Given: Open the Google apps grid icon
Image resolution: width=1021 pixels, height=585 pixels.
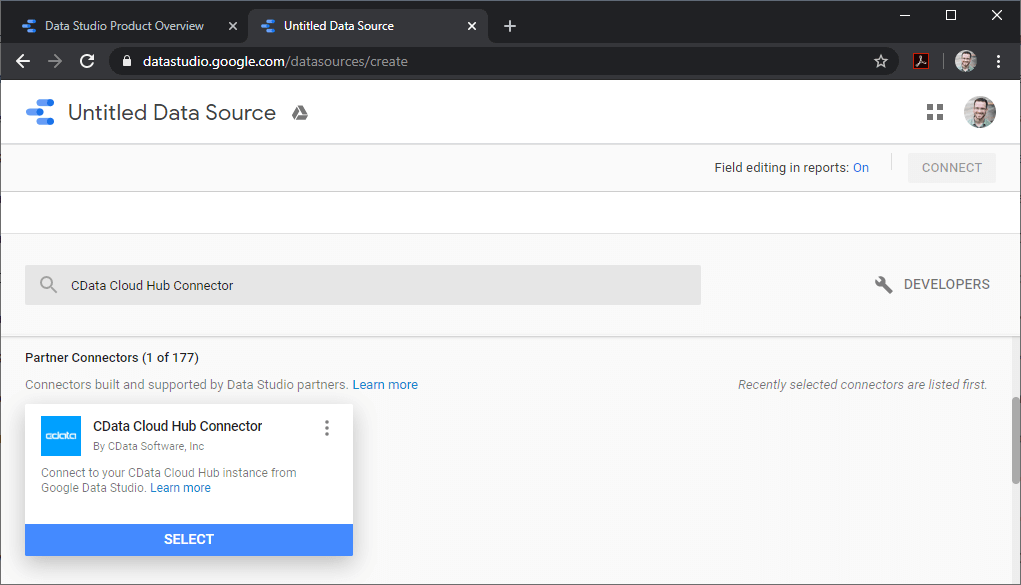Looking at the screenshot, I should (x=935, y=112).
